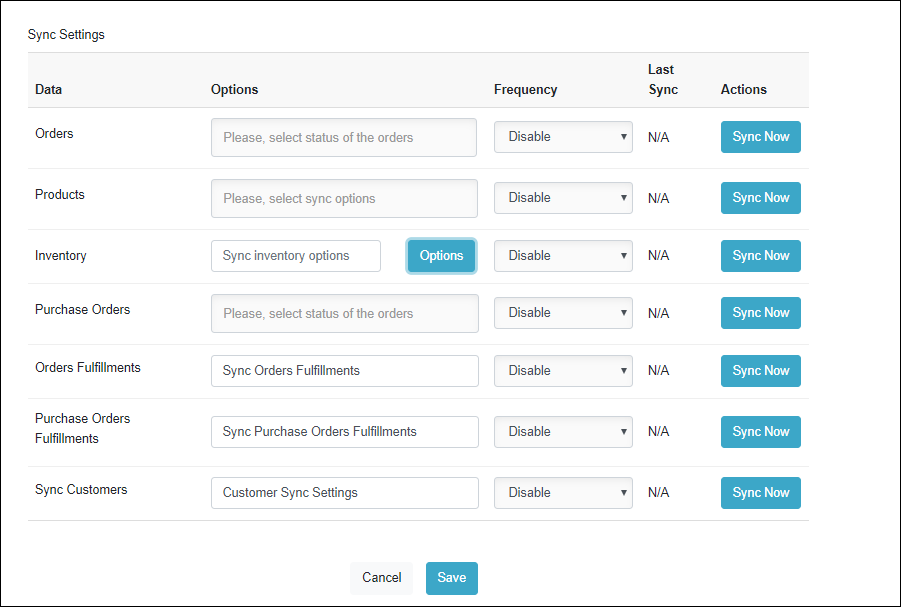Click Sync Now for Purchase Orders Fulfillments
Screen dimensions: 901x607
pos(760,431)
